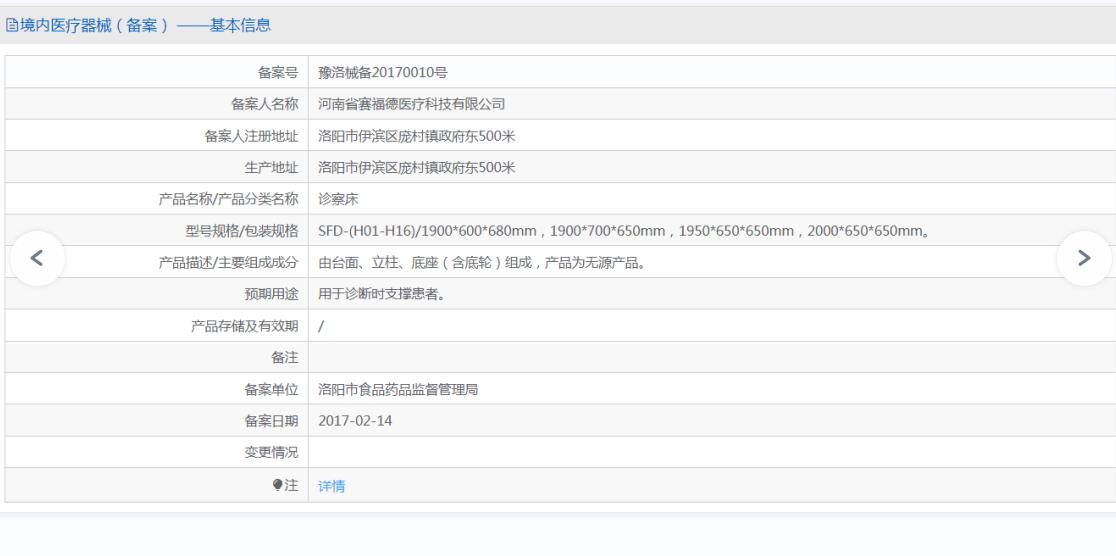This screenshot has width=1116, height=556.
Task: Open the 详情 link
Action: click(332, 486)
